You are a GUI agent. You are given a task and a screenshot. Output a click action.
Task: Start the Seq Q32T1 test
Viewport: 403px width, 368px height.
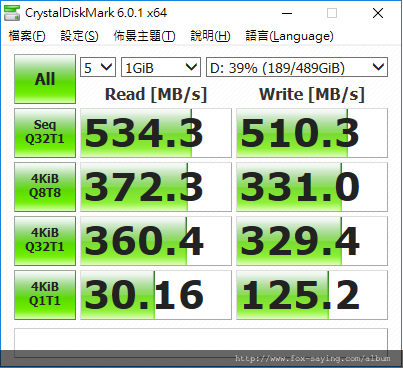(45, 133)
